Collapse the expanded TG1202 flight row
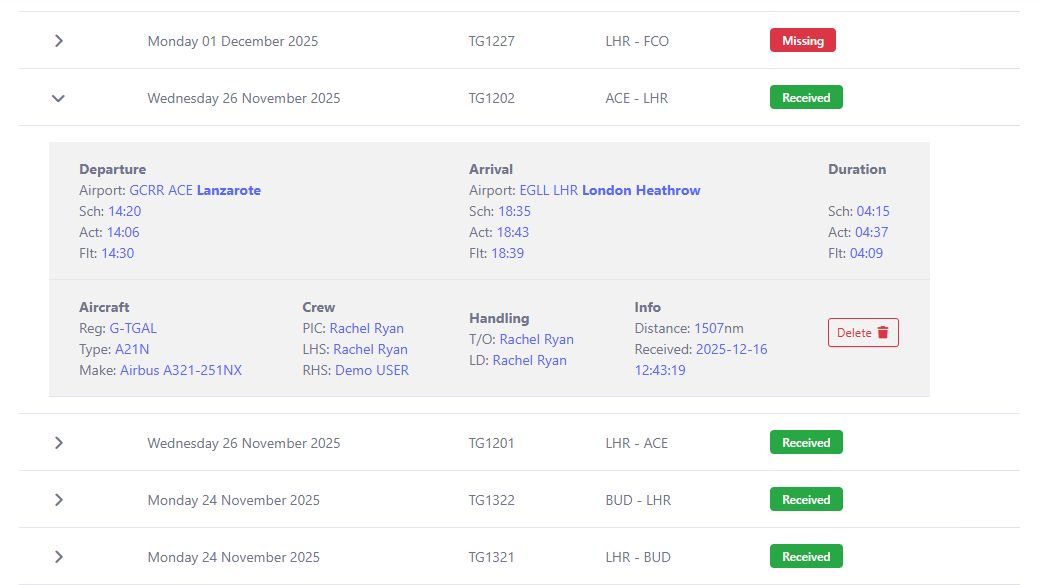 tap(57, 98)
